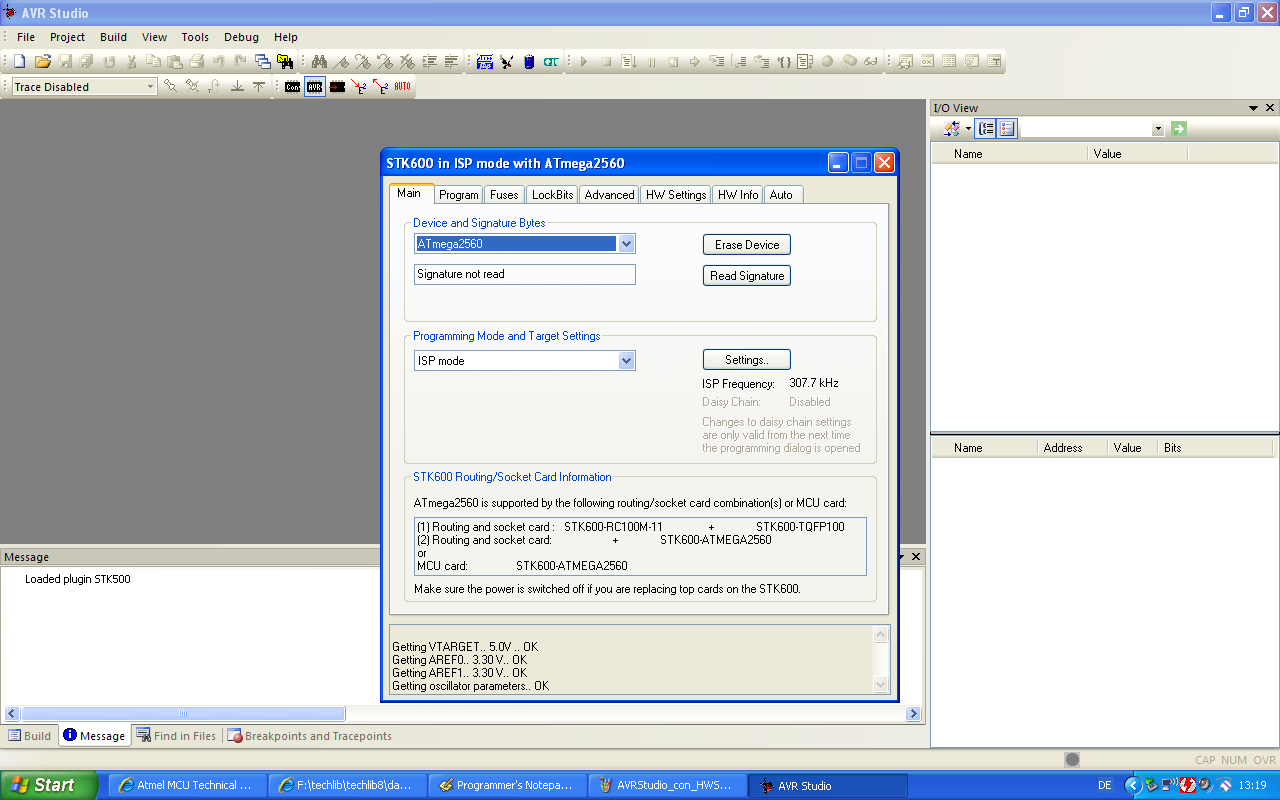Screen dimensions: 1280x800
Task: Select 'Loaded plugin STK500' message line
Action: [x=78, y=579]
